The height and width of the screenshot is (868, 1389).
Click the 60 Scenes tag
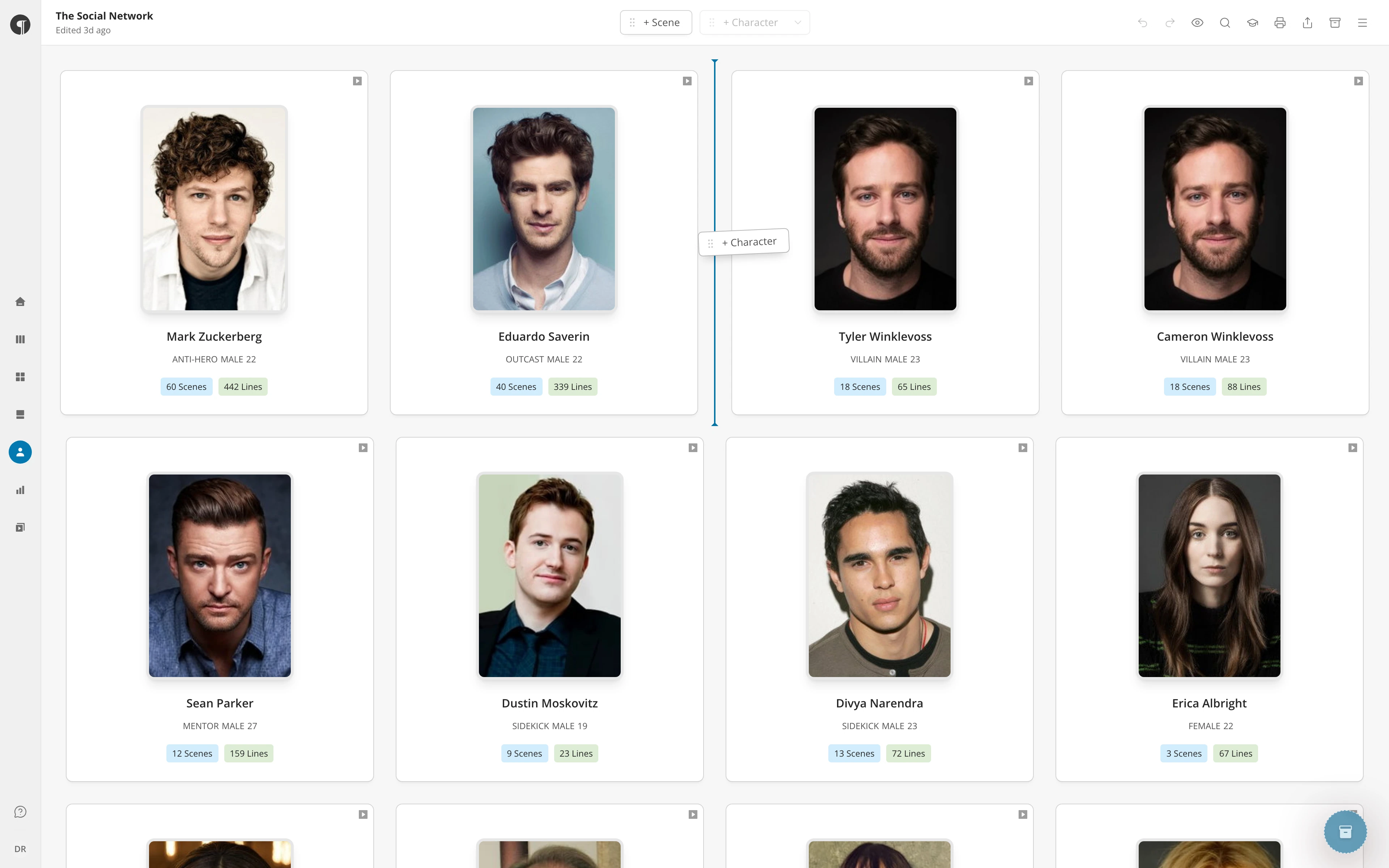click(187, 387)
